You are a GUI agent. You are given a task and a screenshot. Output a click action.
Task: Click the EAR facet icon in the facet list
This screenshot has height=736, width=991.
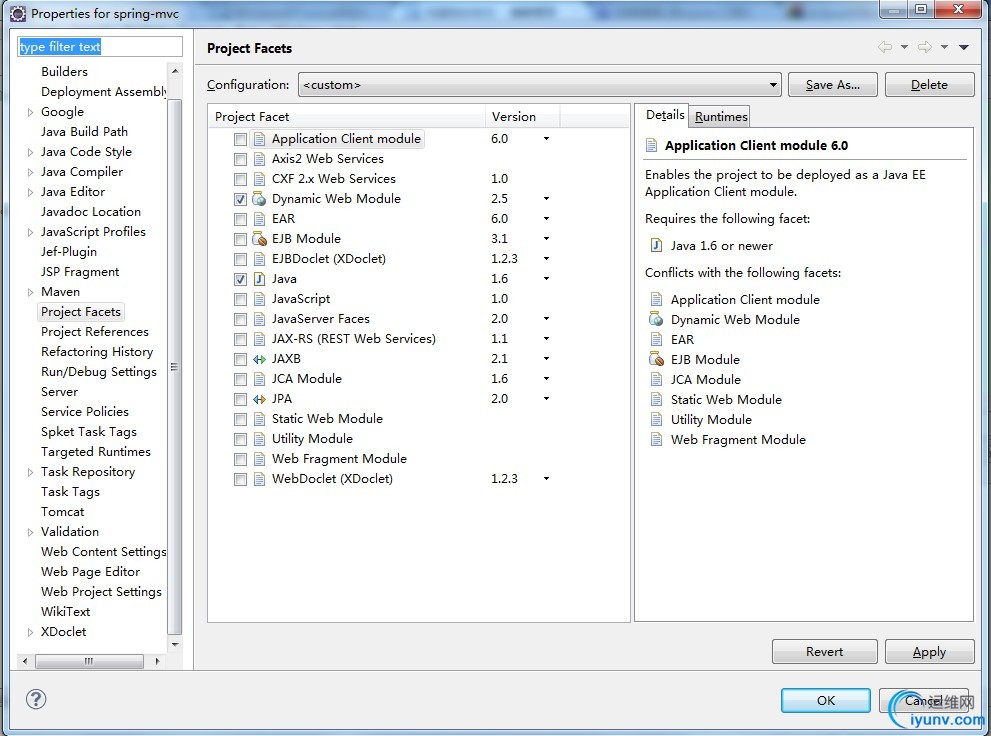(259, 219)
